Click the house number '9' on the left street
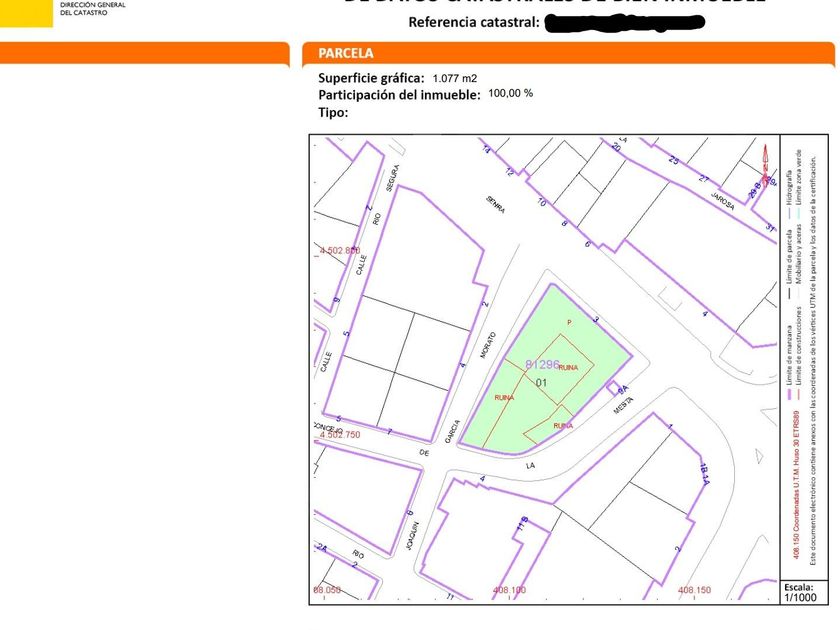This screenshot has height=630, width=840. 336,299
